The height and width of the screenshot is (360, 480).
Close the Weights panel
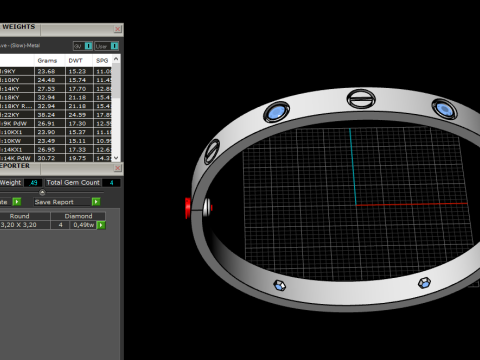tap(118, 29)
